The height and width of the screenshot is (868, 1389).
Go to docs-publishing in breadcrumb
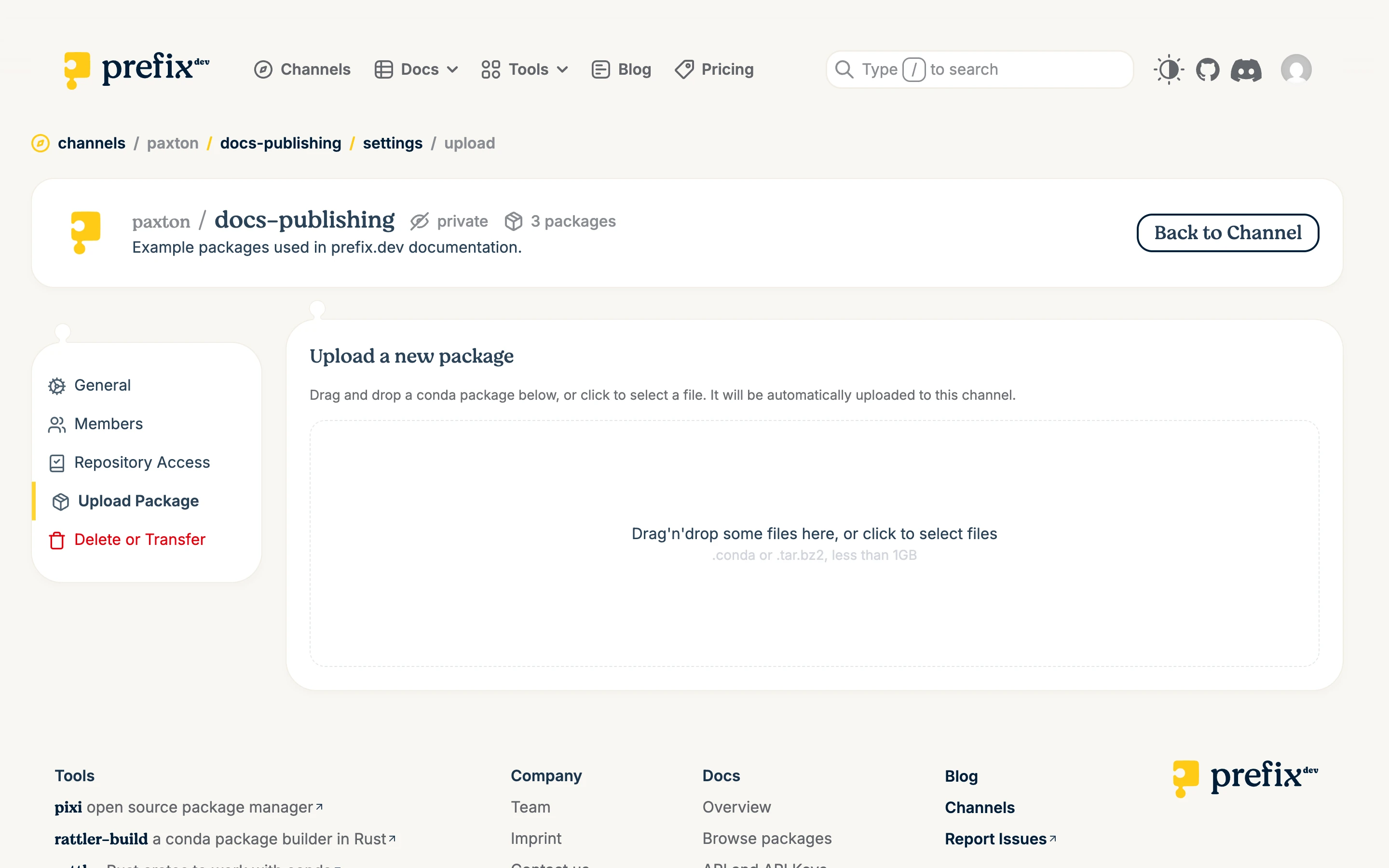(x=281, y=143)
